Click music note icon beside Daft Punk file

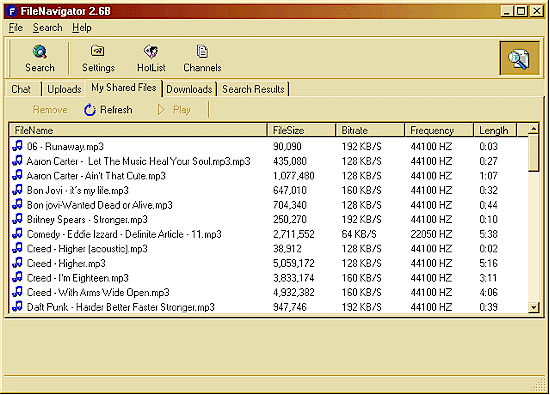click(x=18, y=307)
